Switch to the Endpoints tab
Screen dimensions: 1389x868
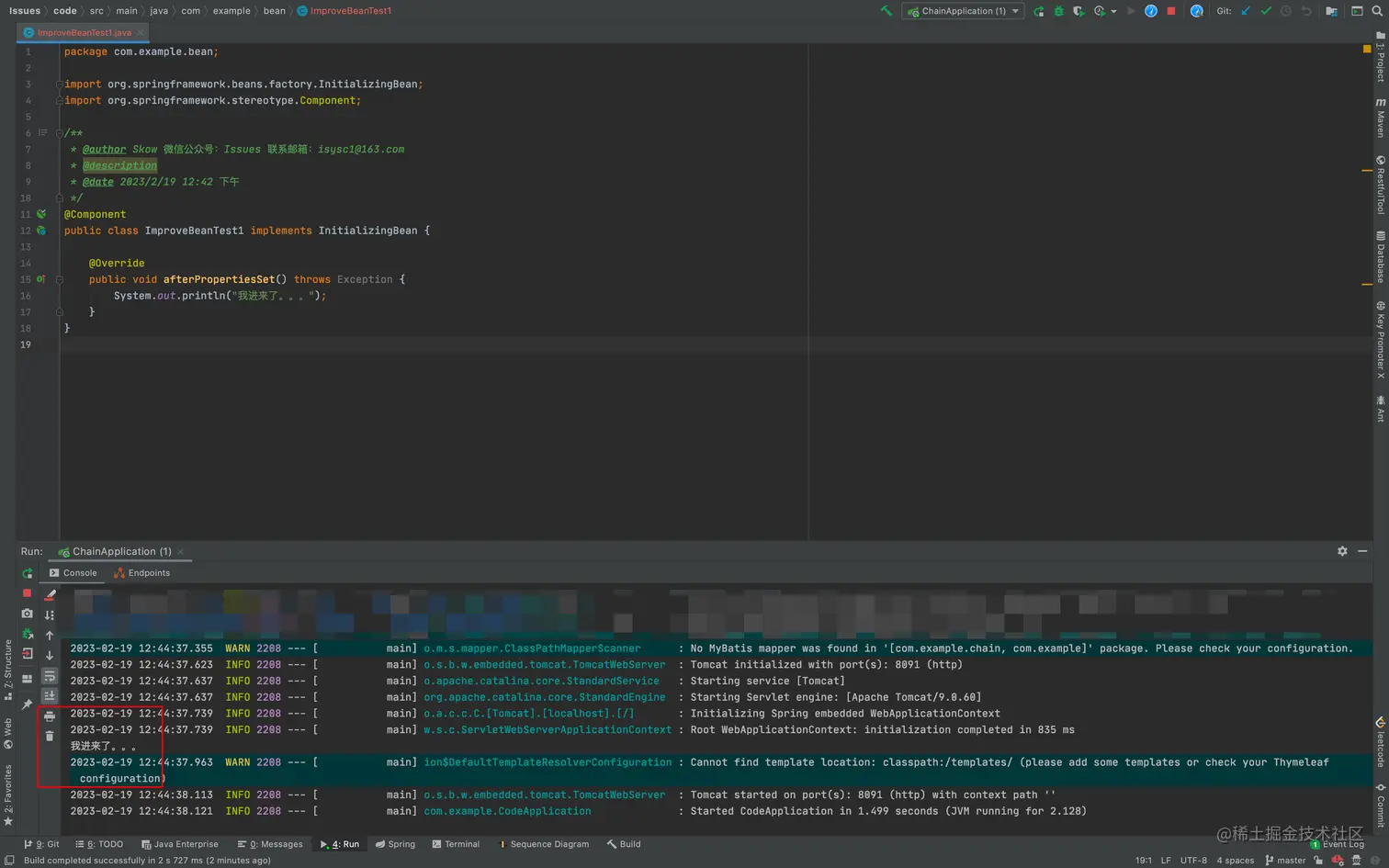click(141, 573)
